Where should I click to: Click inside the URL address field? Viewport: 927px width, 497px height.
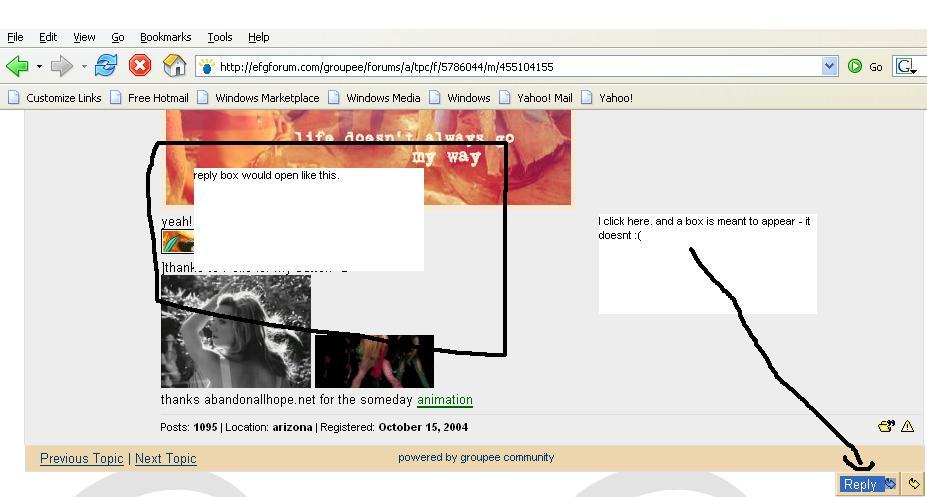[x=500, y=67]
